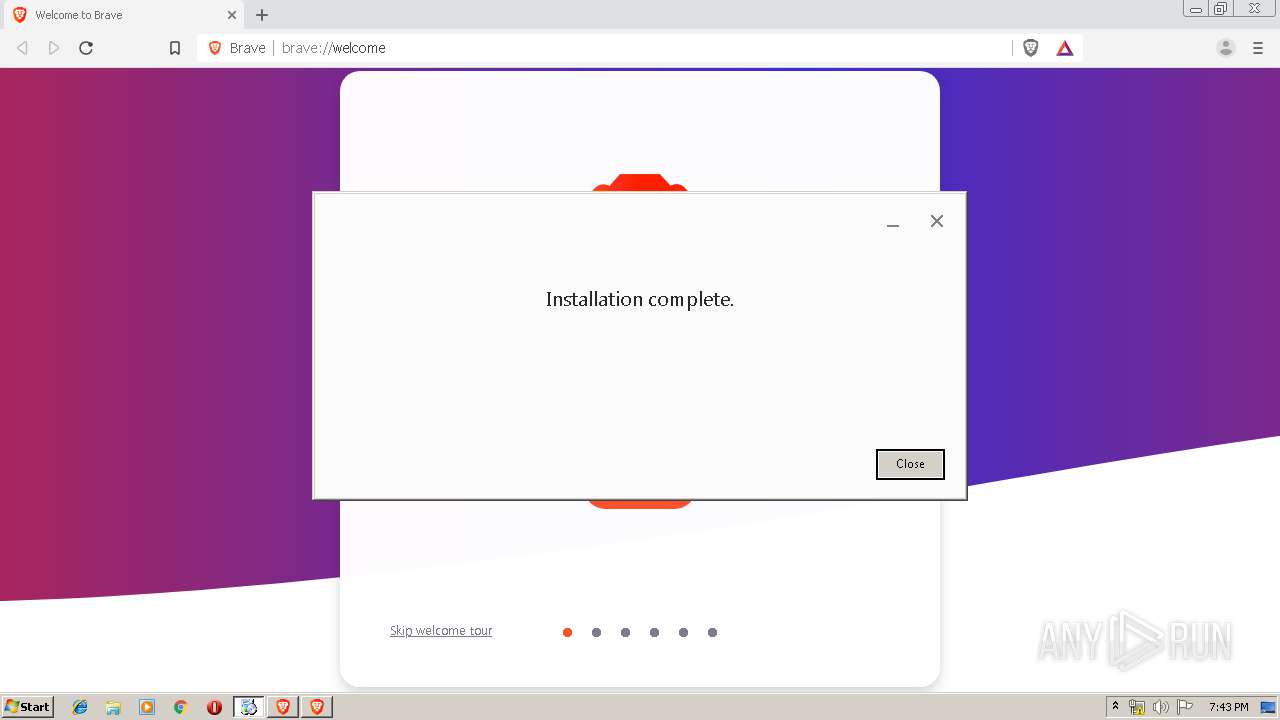Open the Brave Rewards triangle icon
Image resolution: width=1280 pixels, height=720 pixels.
coord(1065,48)
